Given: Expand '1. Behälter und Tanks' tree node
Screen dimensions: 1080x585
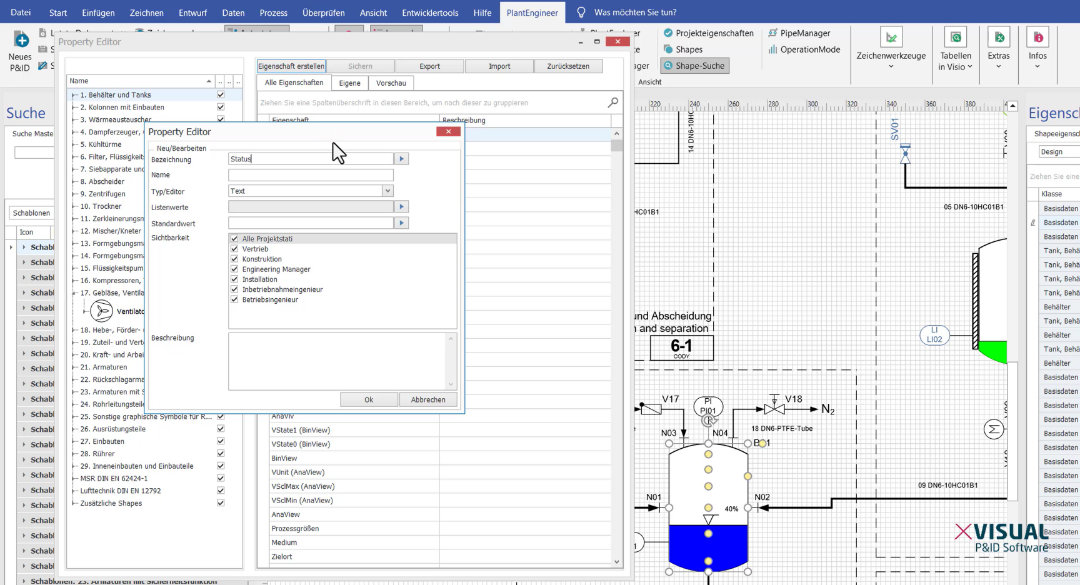Looking at the screenshot, I should 74,95.
